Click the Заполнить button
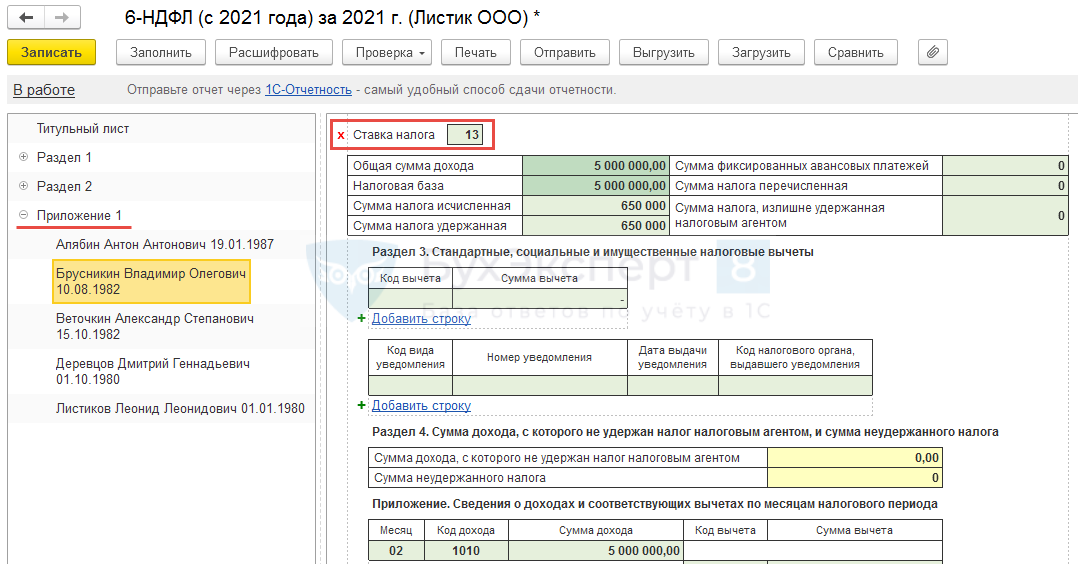The height and width of the screenshot is (564, 1078). pyautogui.click(x=161, y=52)
